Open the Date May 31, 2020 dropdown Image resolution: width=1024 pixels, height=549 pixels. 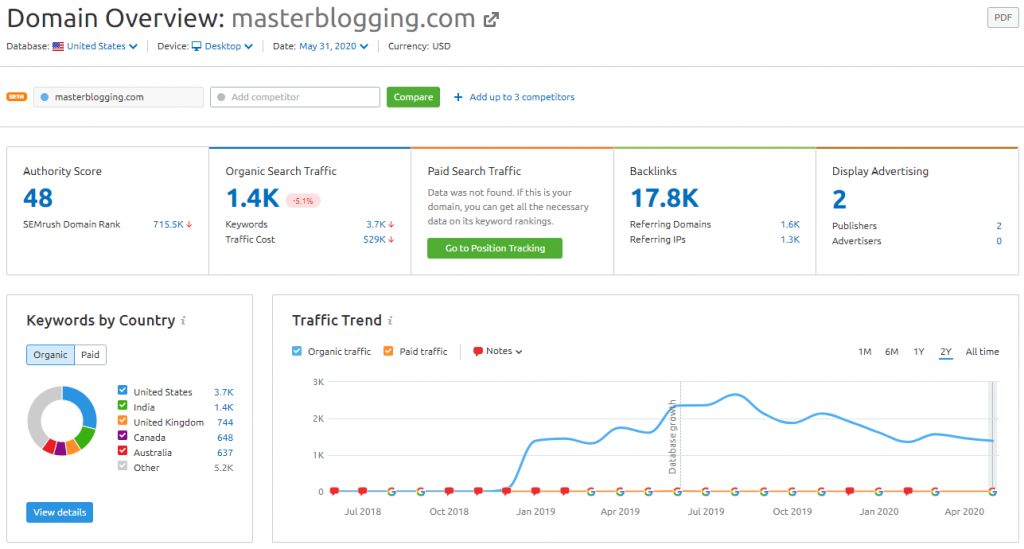333,46
